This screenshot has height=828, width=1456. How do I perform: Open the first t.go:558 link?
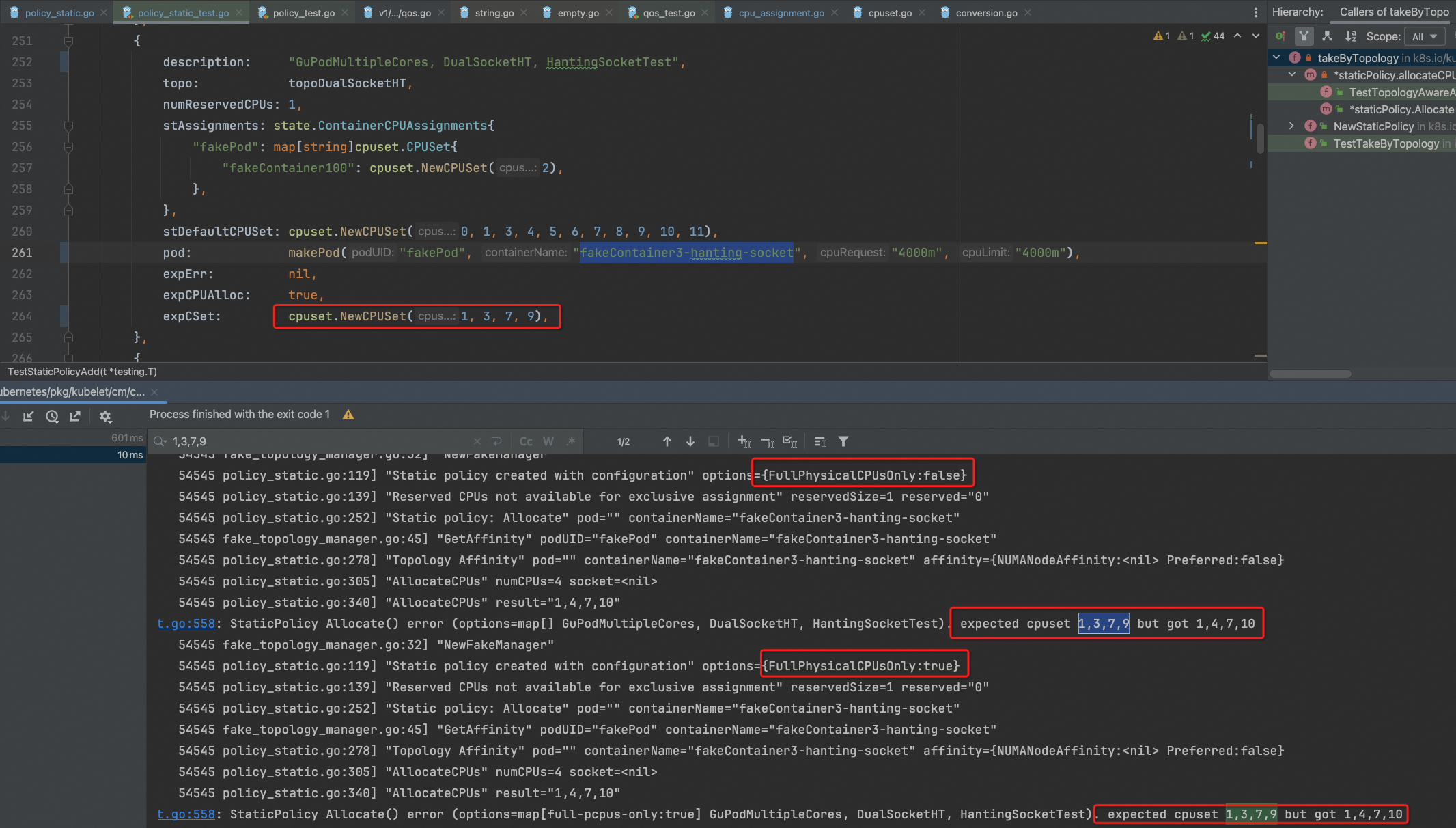click(x=186, y=624)
